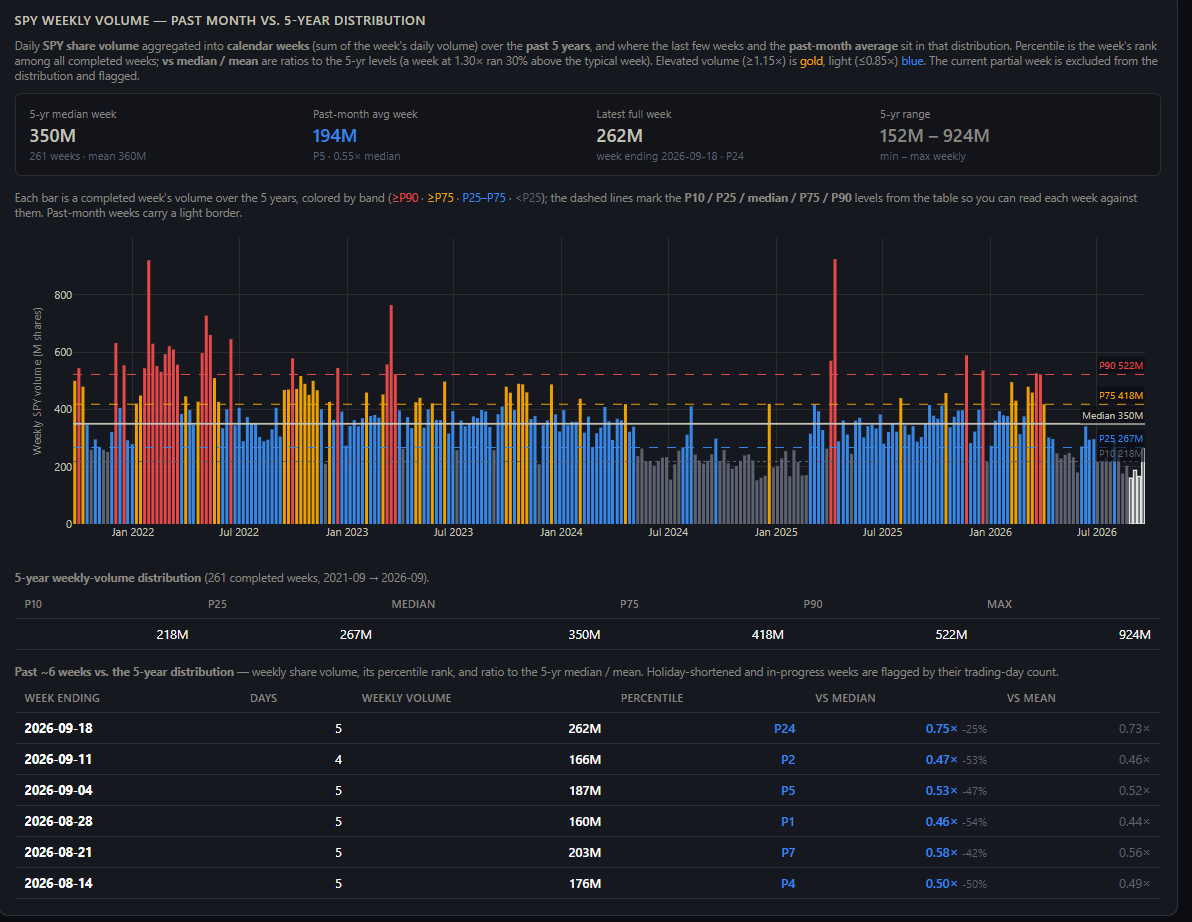This screenshot has width=1192, height=922.
Task: Click the 'P24' percentile cell
Action: [x=785, y=729]
